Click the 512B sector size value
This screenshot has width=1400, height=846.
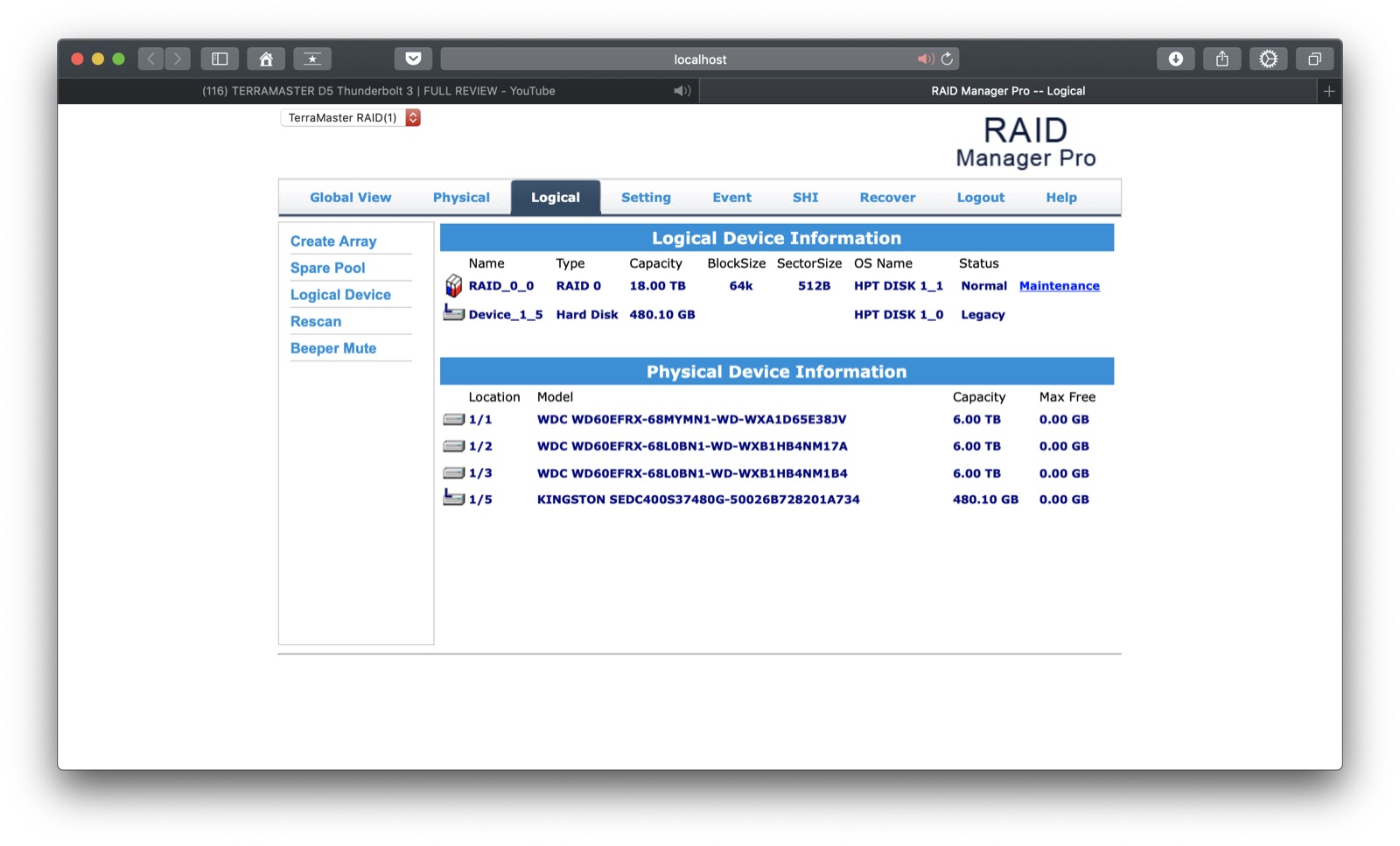click(814, 286)
